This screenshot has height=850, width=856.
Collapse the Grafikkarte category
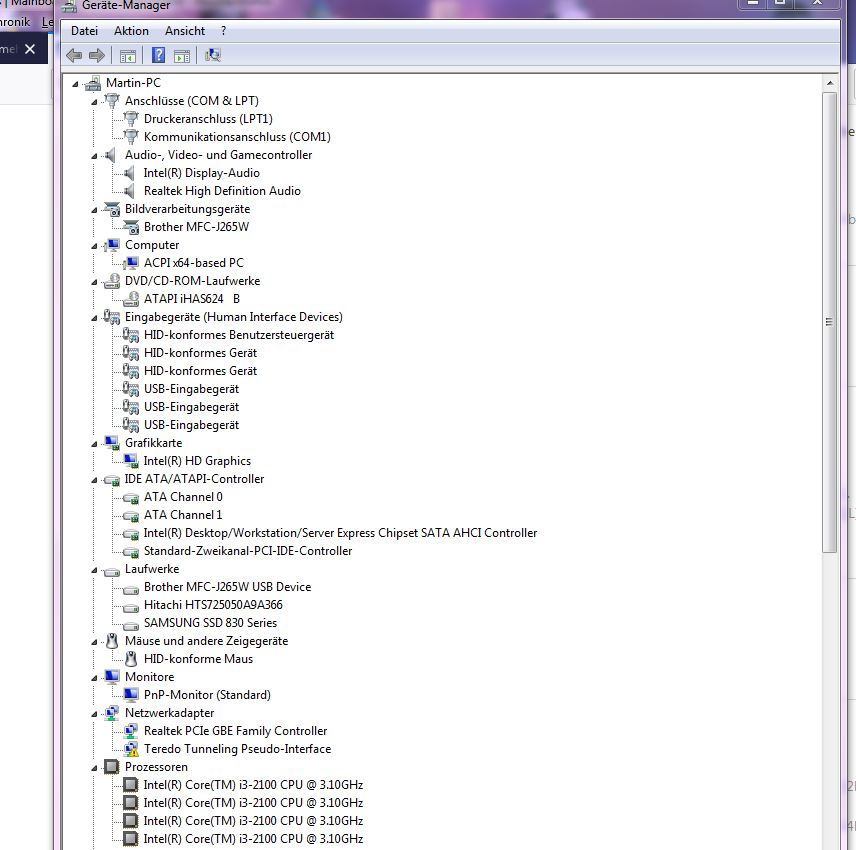94,444
